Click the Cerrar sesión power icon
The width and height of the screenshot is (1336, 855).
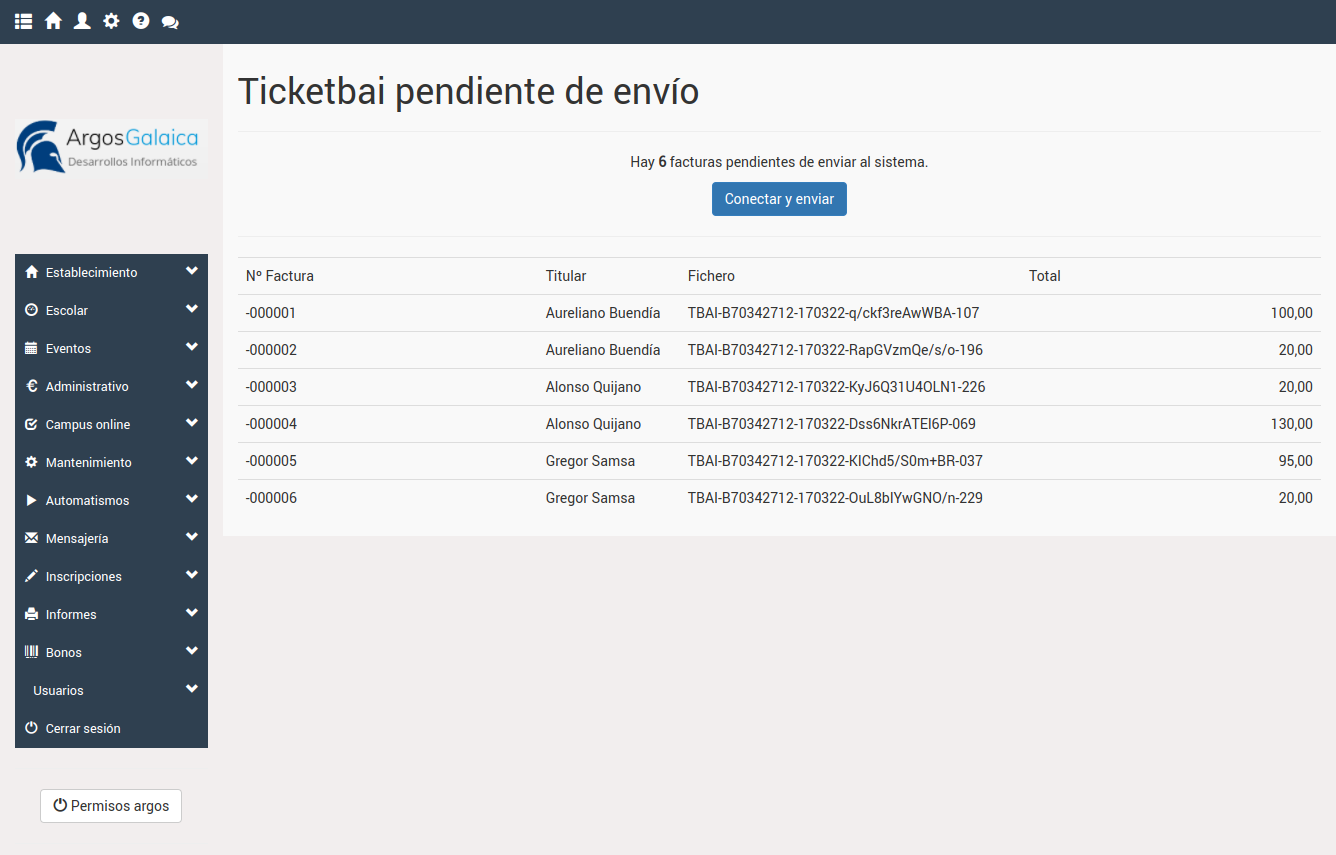coord(31,728)
